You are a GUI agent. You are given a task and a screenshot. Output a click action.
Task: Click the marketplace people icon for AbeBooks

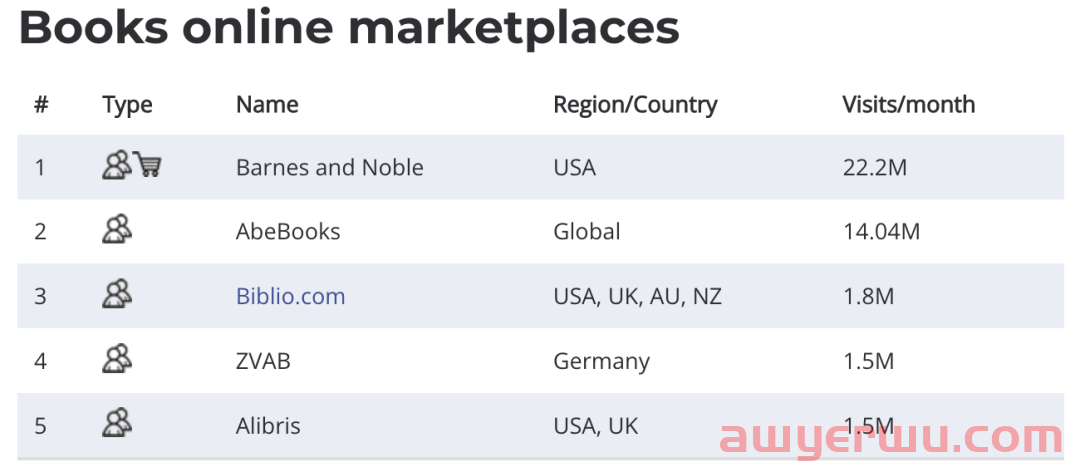coord(116,229)
